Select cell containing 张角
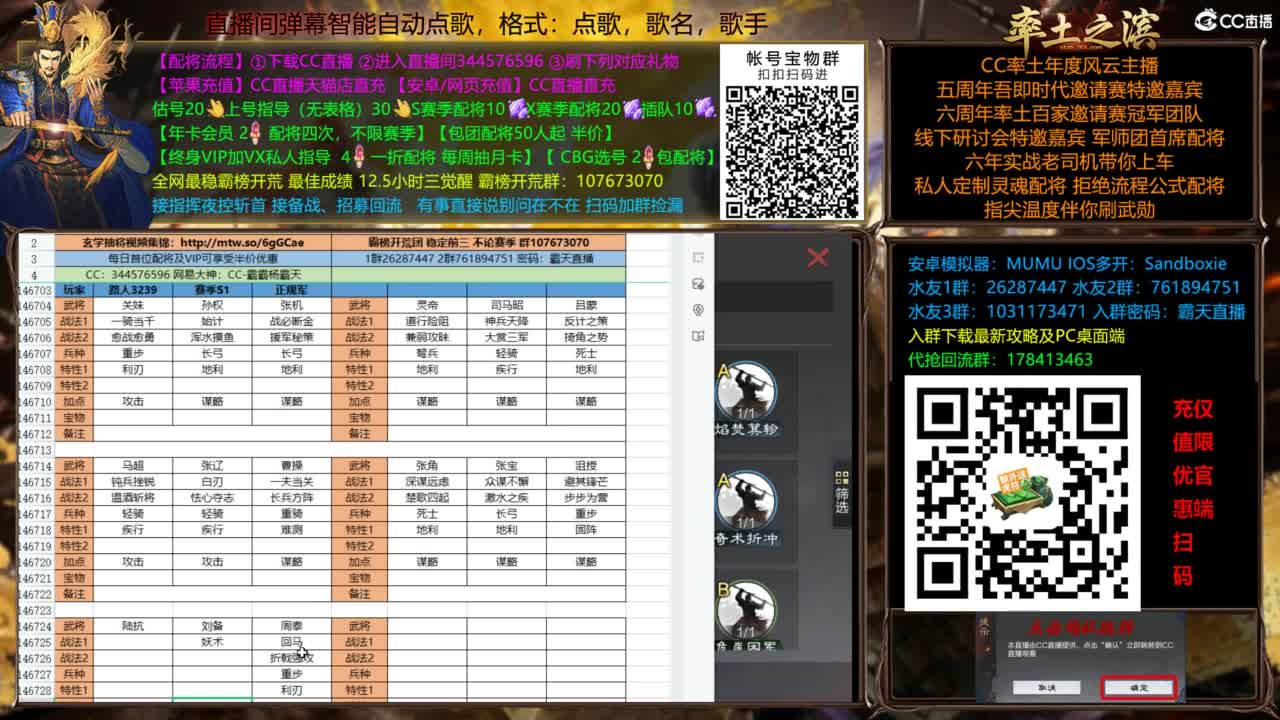 coord(427,465)
